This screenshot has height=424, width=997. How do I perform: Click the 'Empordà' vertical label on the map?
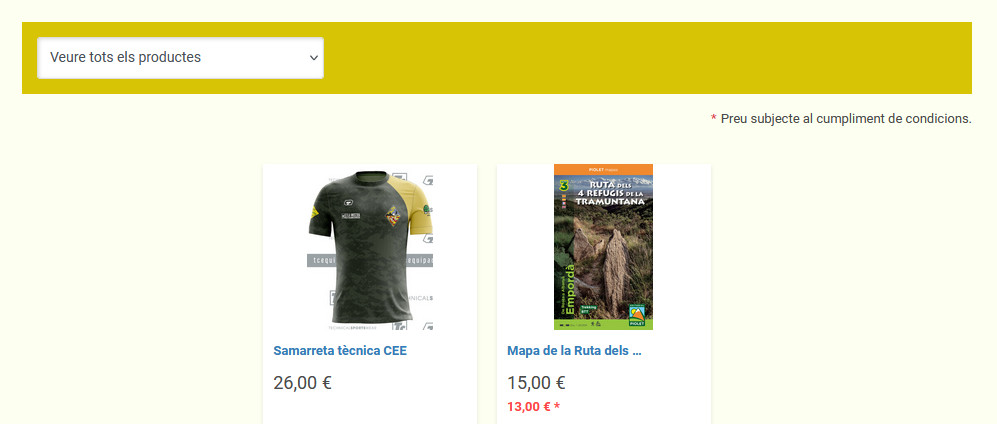[x=570, y=289]
